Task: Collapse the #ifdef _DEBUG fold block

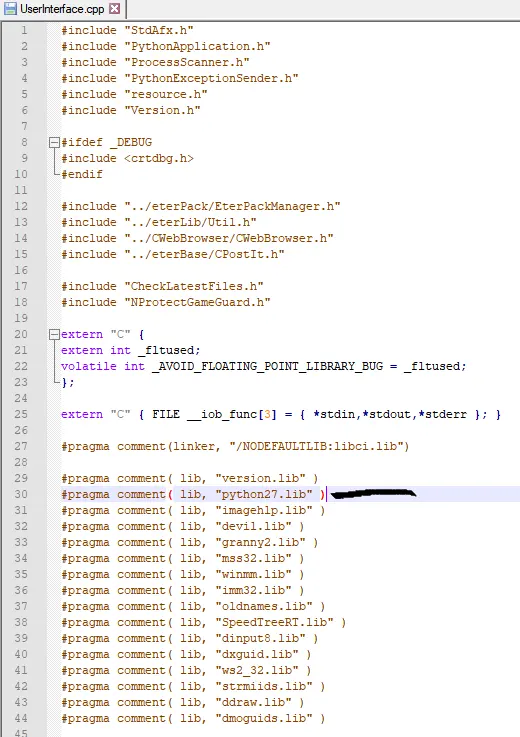Action: (x=55, y=142)
